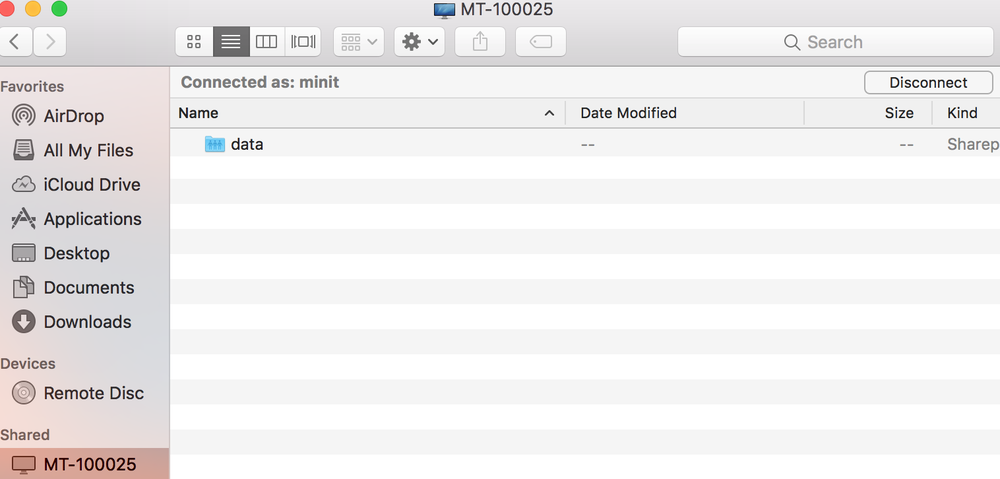Open Downloads in the sidebar

point(84,322)
